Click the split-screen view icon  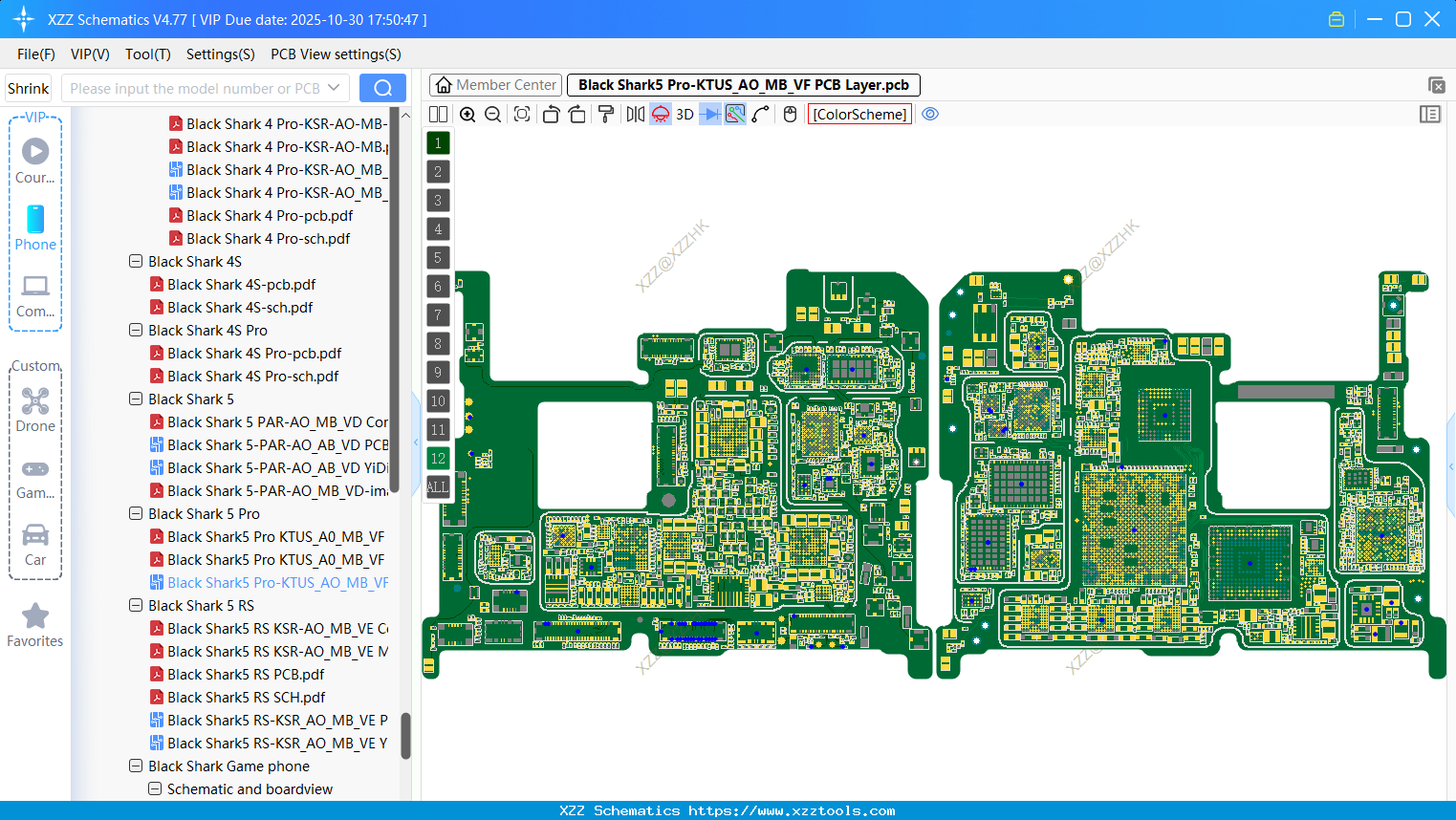pos(438,114)
